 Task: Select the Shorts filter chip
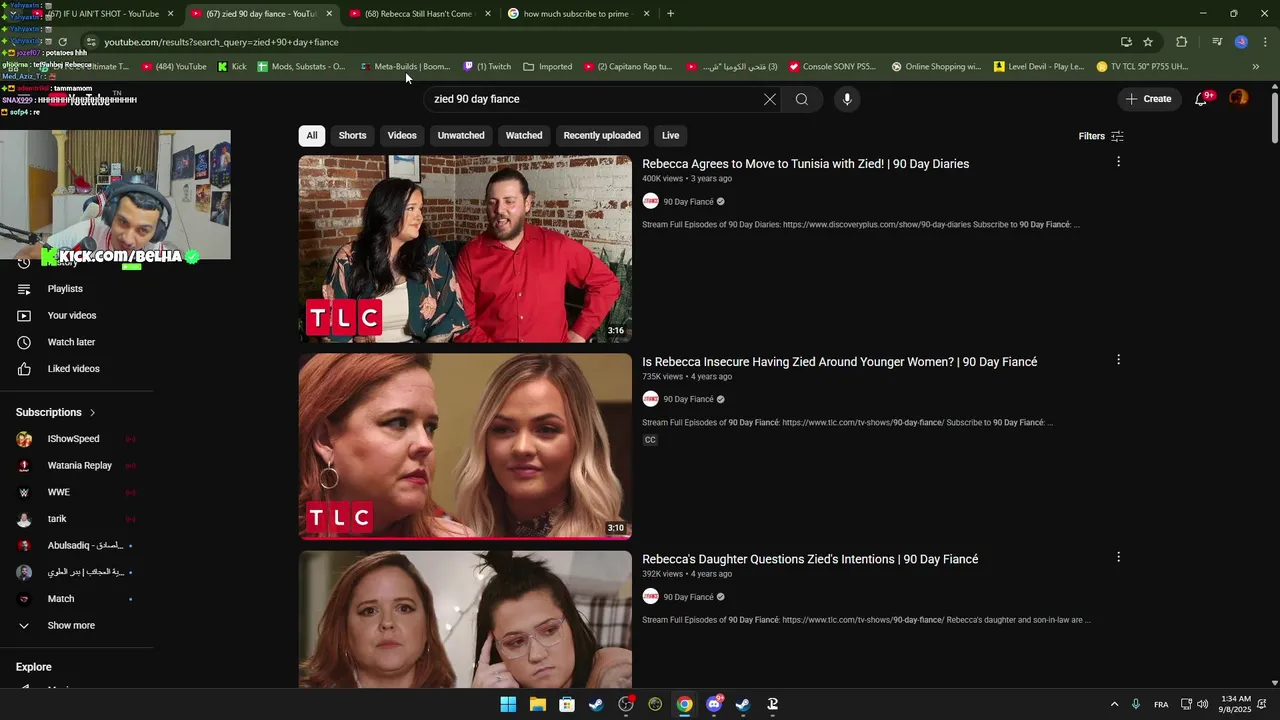click(x=352, y=136)
